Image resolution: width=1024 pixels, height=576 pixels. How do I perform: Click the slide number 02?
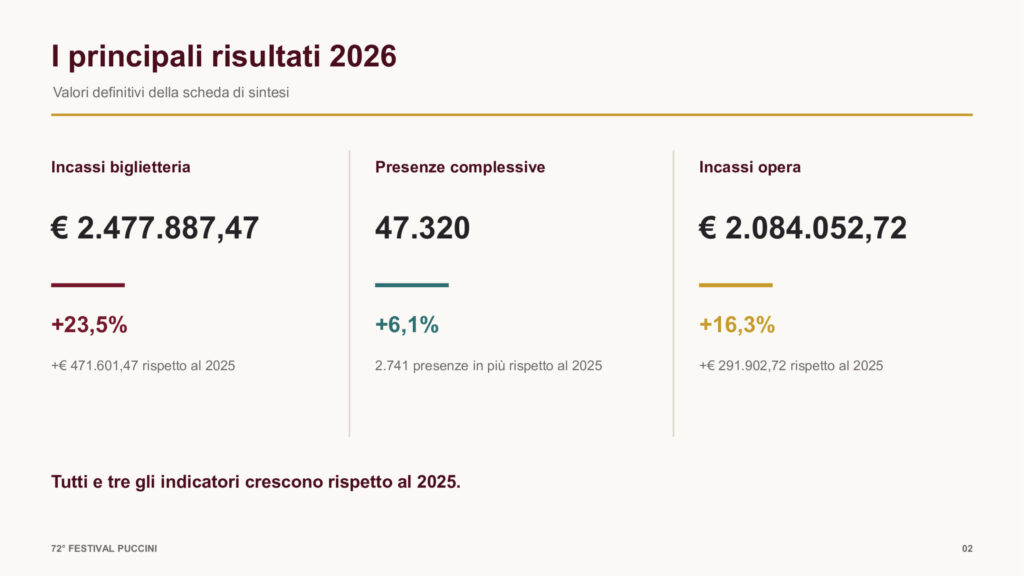pyautogui.click(x=967, y=549)
